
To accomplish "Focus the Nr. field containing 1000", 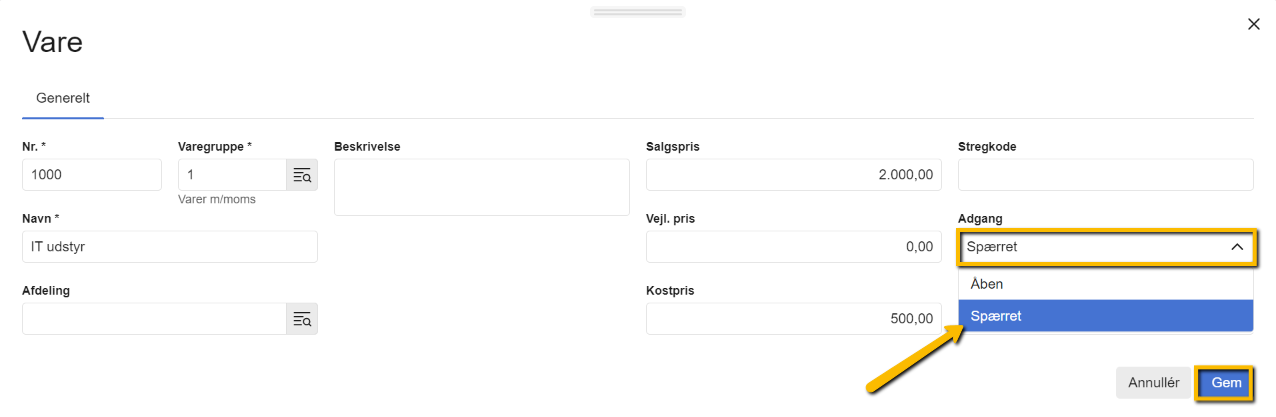I will click(91, 175).
